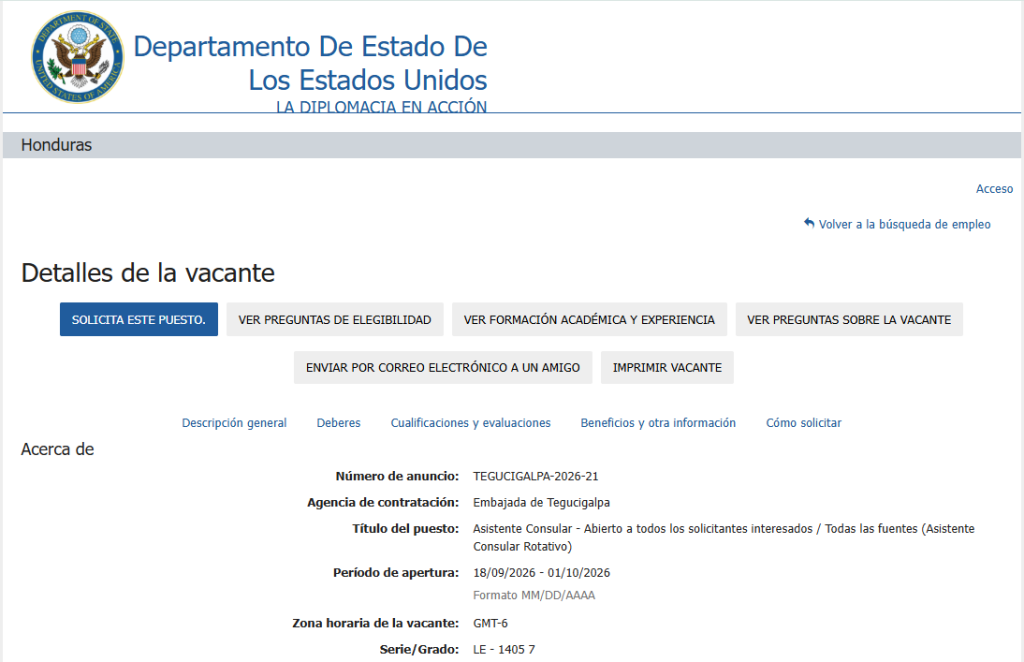Image resolution: width=1024 pixels, height=662 pixels.
Task: Click the Asistente Consular job title text
Action: (x=724, y=537)
